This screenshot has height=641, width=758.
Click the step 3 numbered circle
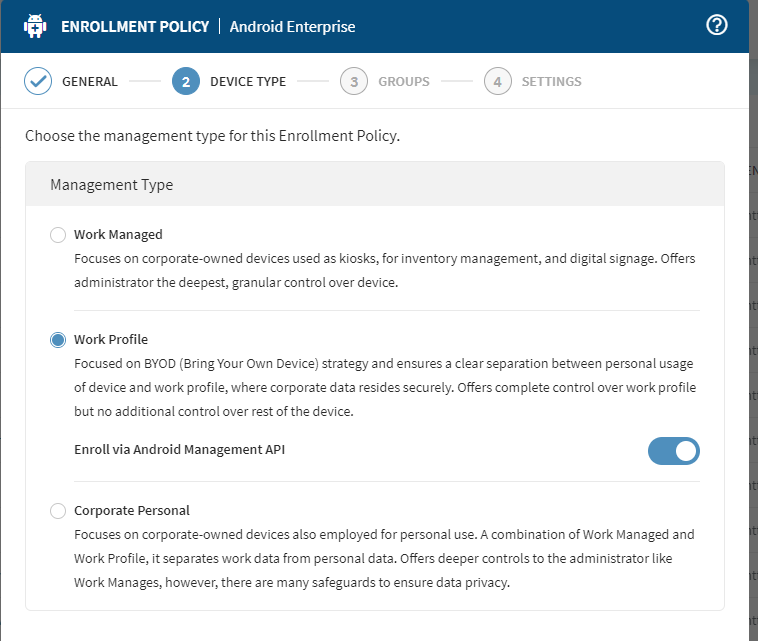(x=353, y=82)
